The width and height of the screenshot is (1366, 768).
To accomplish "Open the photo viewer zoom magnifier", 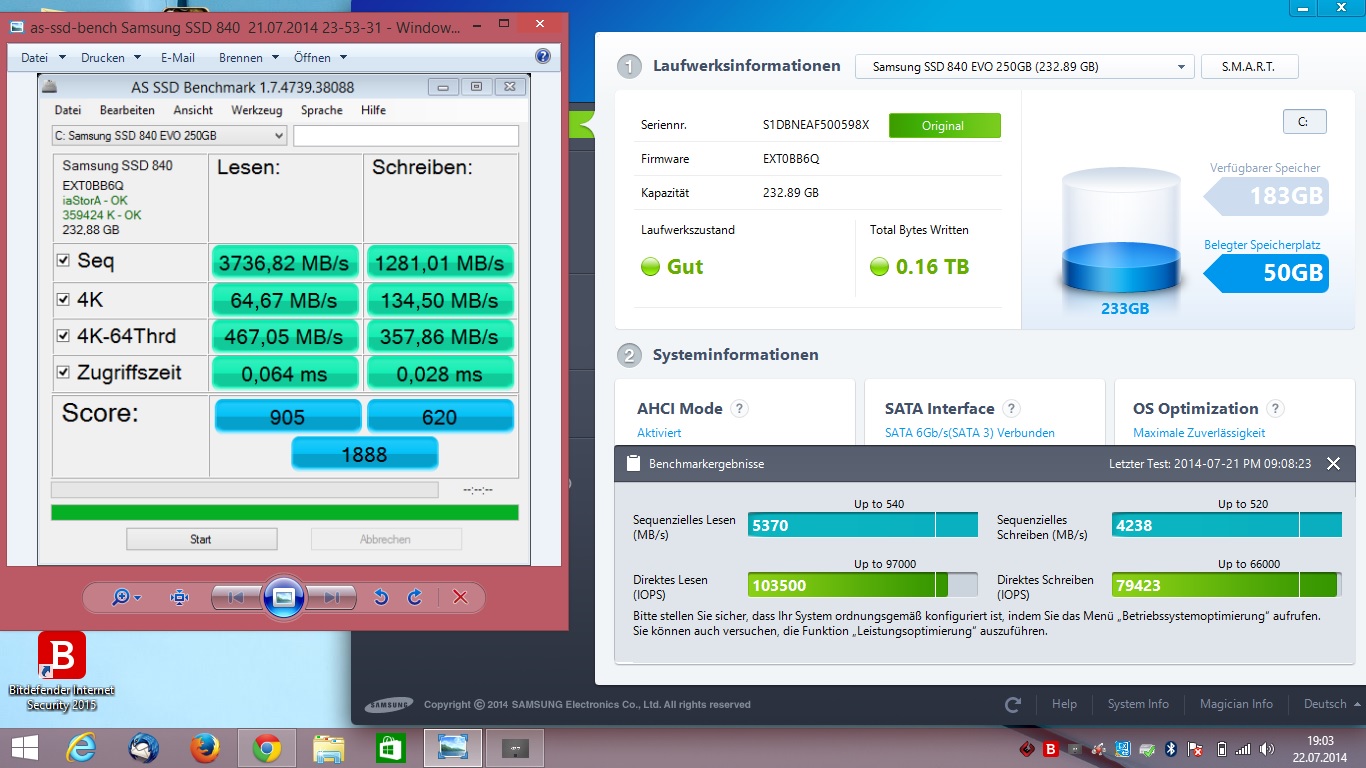I will click(x=127, y=597).
